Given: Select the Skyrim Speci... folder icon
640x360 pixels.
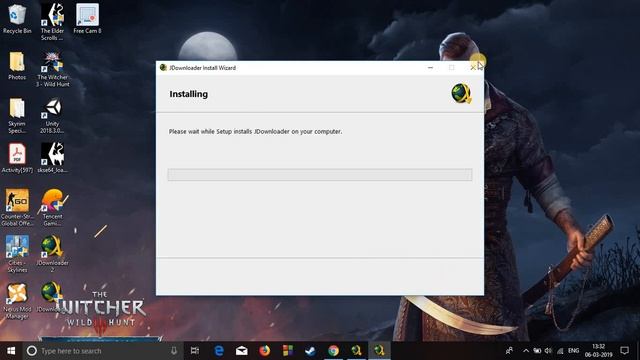Looking at the screenshot, I should 17,116.
